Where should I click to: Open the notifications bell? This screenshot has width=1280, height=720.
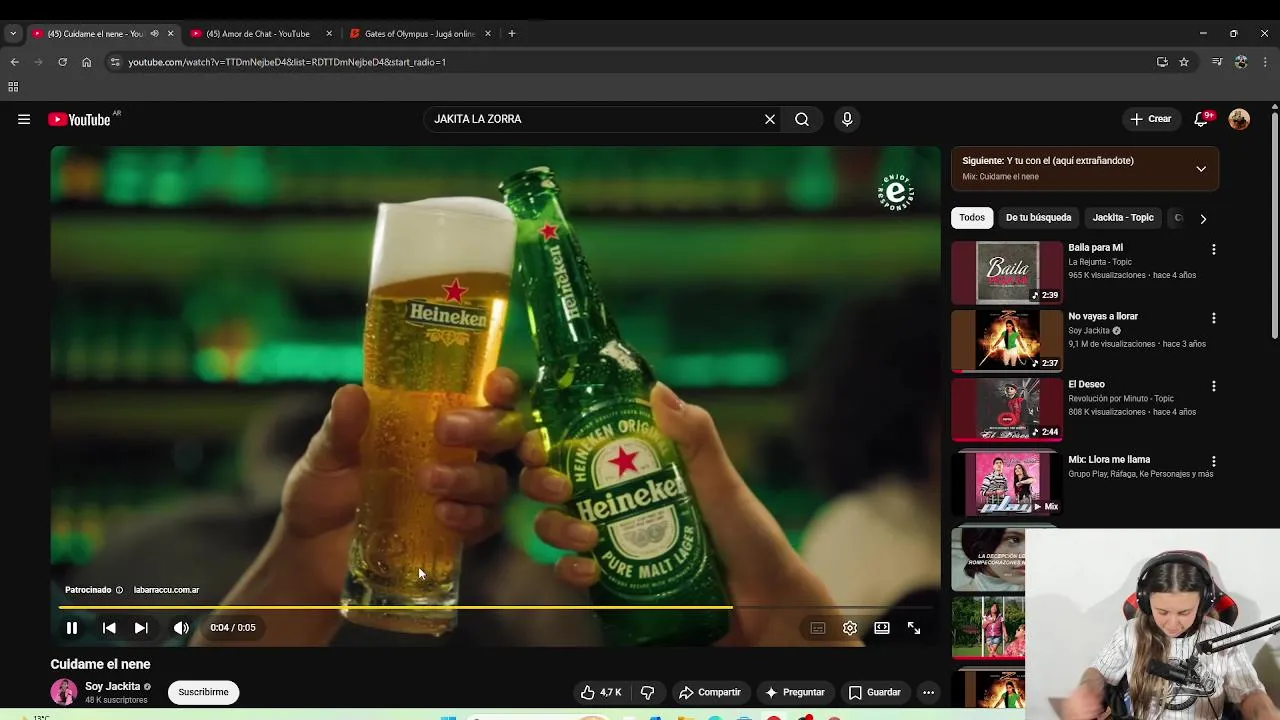coord(1202,119)
